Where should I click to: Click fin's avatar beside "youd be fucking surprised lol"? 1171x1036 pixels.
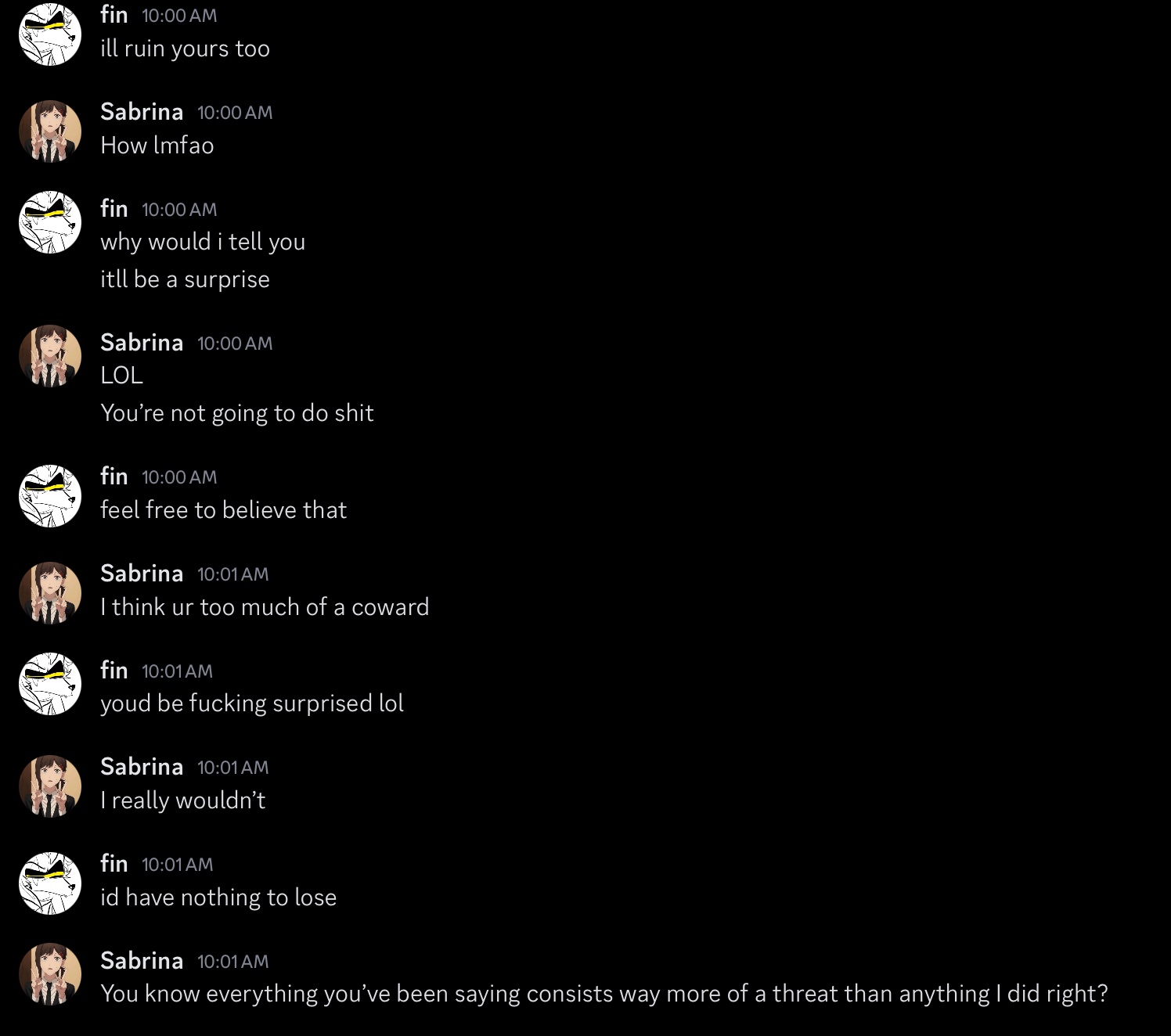(50, 684)
